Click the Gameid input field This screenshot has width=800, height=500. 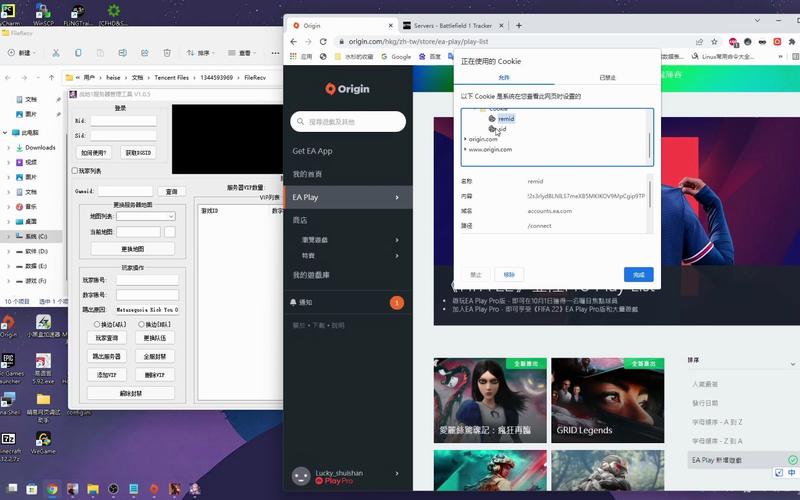pos(126,191)
